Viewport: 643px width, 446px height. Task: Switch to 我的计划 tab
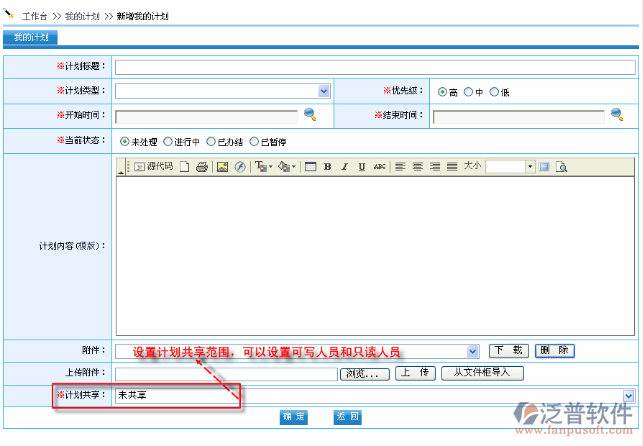pos(31,37)
